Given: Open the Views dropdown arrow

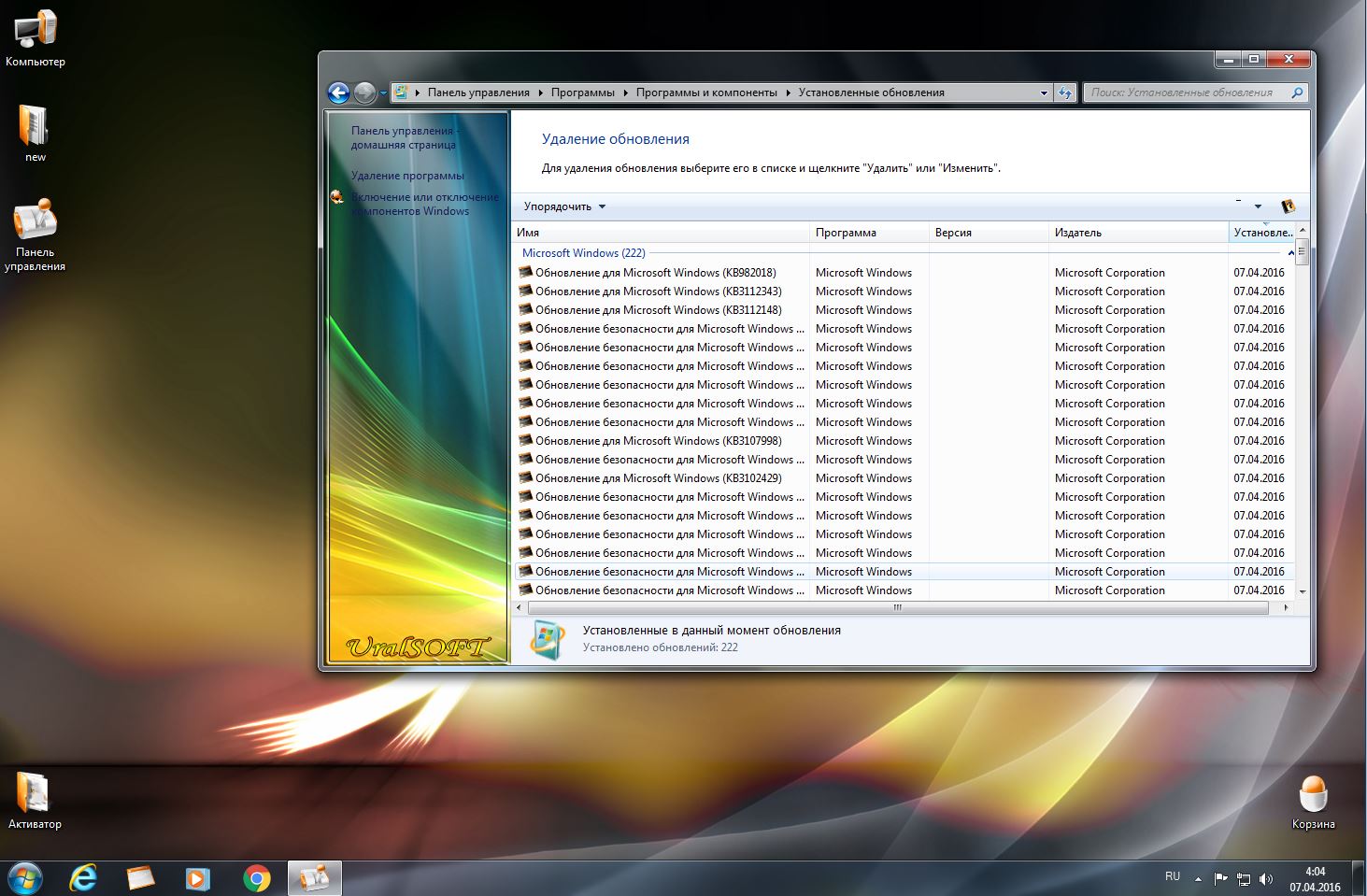Looking at the screenshot, I should [x=1258, y=206].
